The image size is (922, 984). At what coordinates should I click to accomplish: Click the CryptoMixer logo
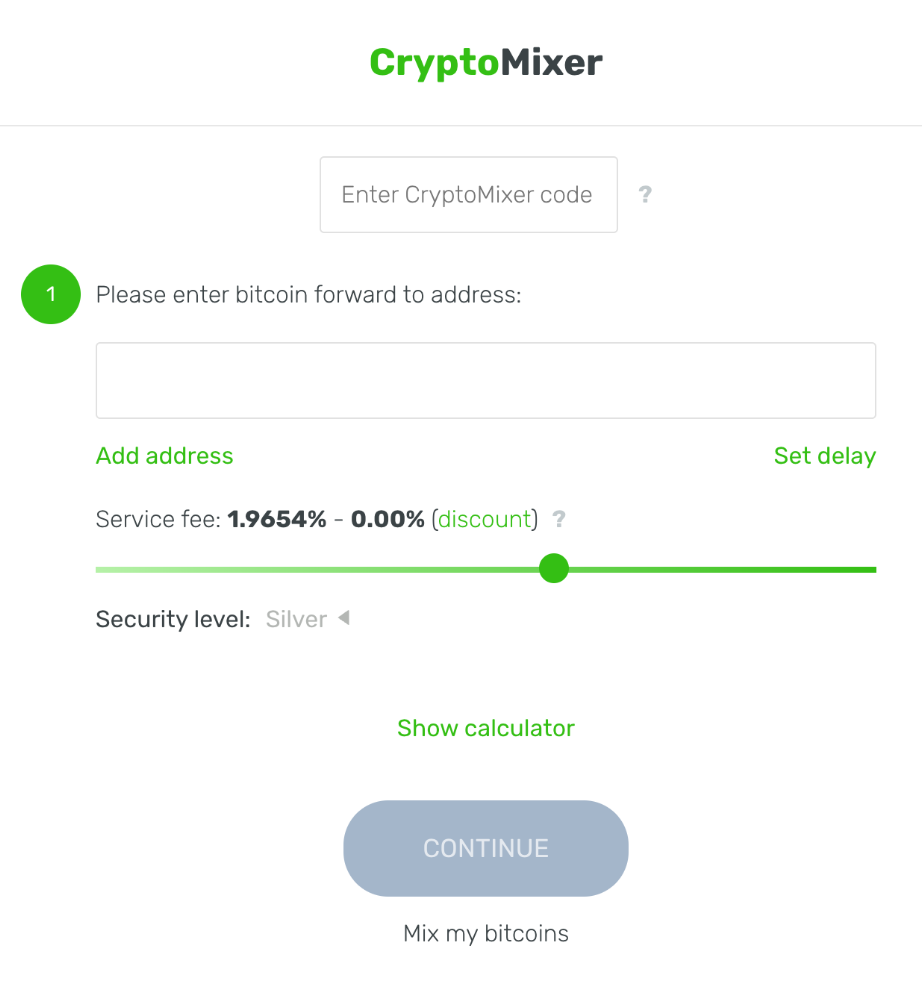coord(486,62)
